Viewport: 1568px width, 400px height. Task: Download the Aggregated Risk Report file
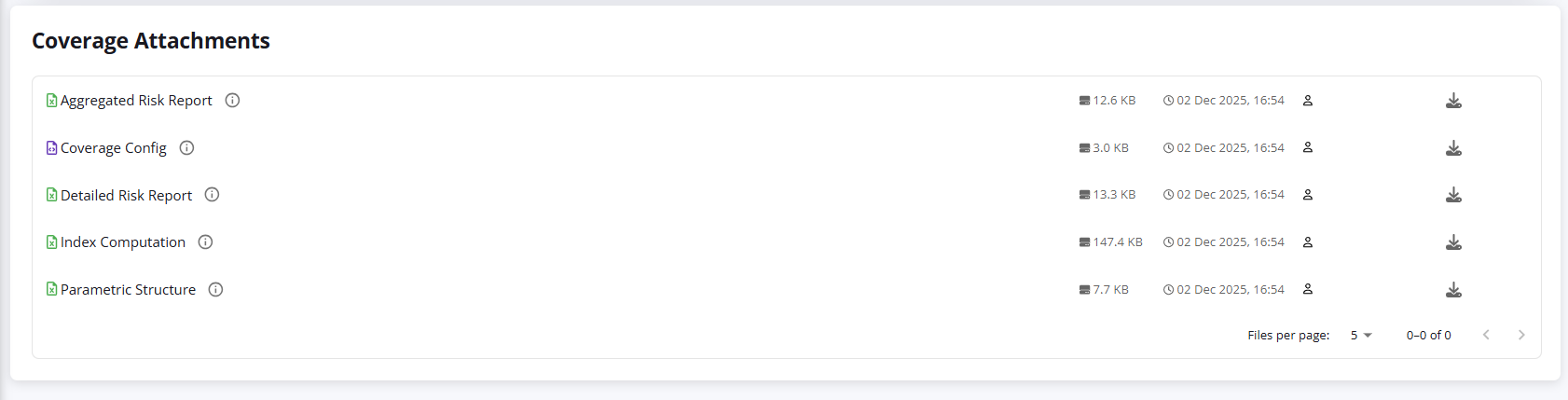(x=1453, y=101)
